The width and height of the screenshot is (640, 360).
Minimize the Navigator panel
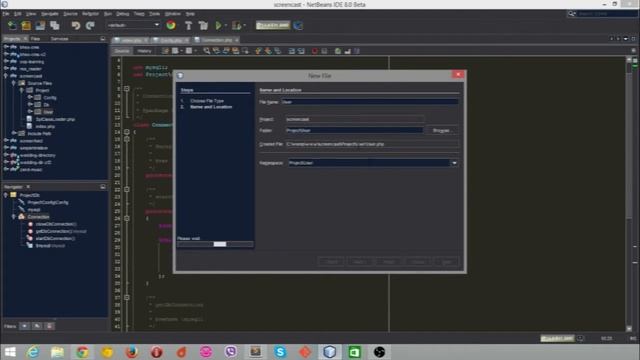pos(103,187)
